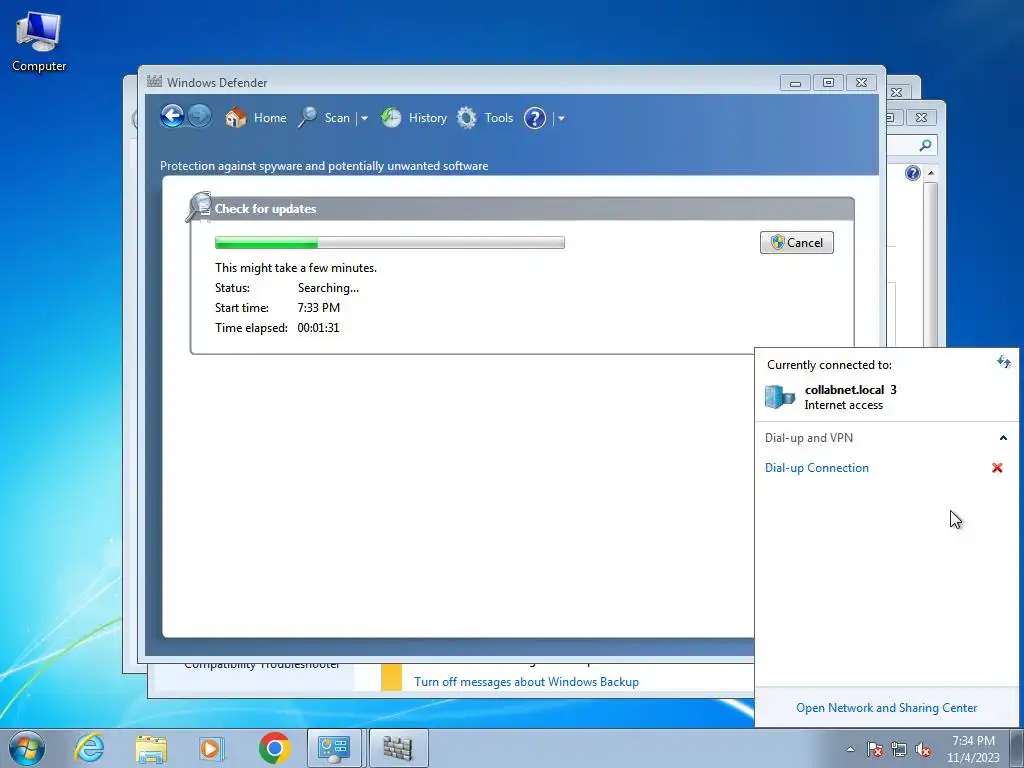Click the 'This might take a few minutes.' text
Image resolution: width=1024 pixels, height=768 pixels.
[296, 268]
